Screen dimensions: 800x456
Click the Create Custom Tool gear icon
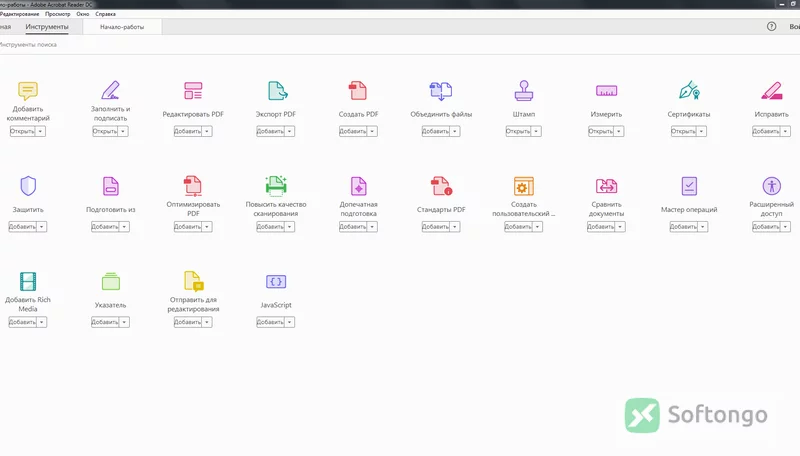pyautogui.click(x=523, y=186)
